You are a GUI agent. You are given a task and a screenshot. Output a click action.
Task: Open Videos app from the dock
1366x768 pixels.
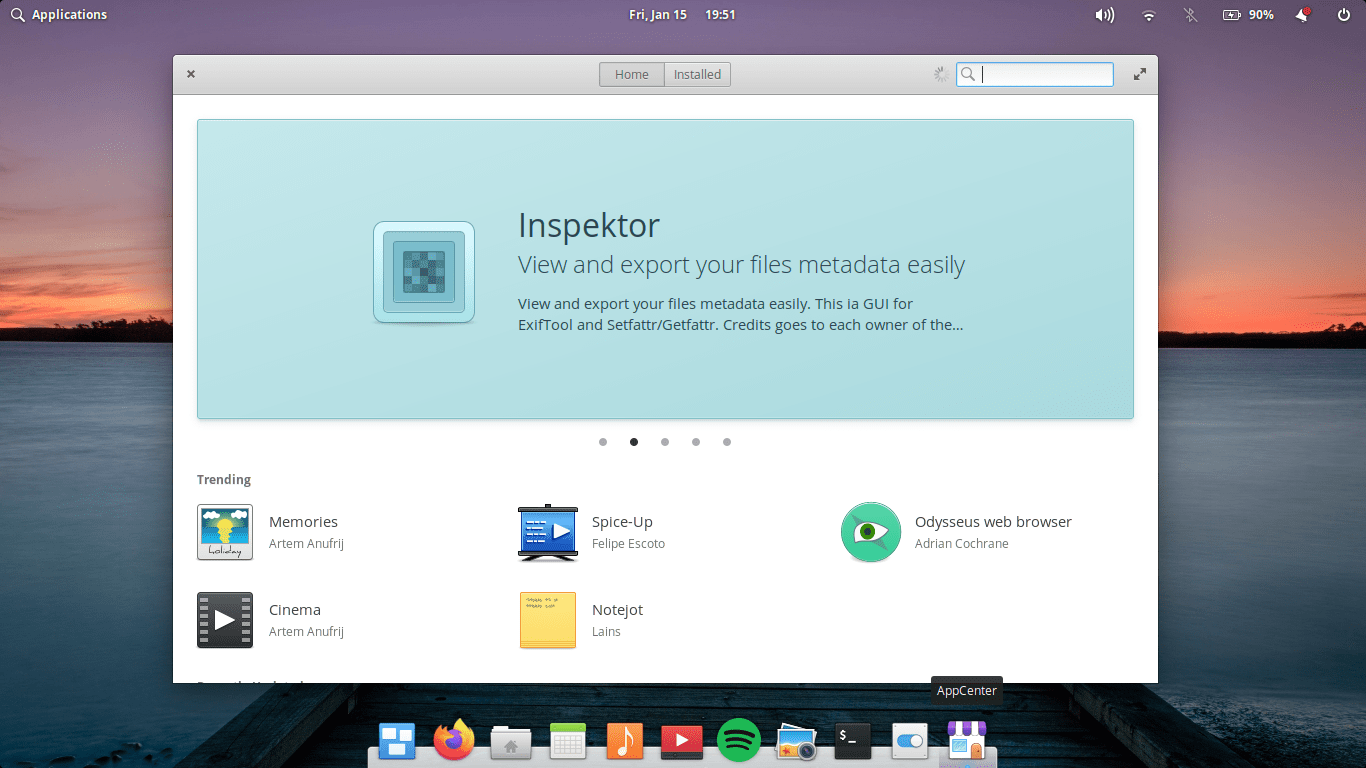(682, 741)
